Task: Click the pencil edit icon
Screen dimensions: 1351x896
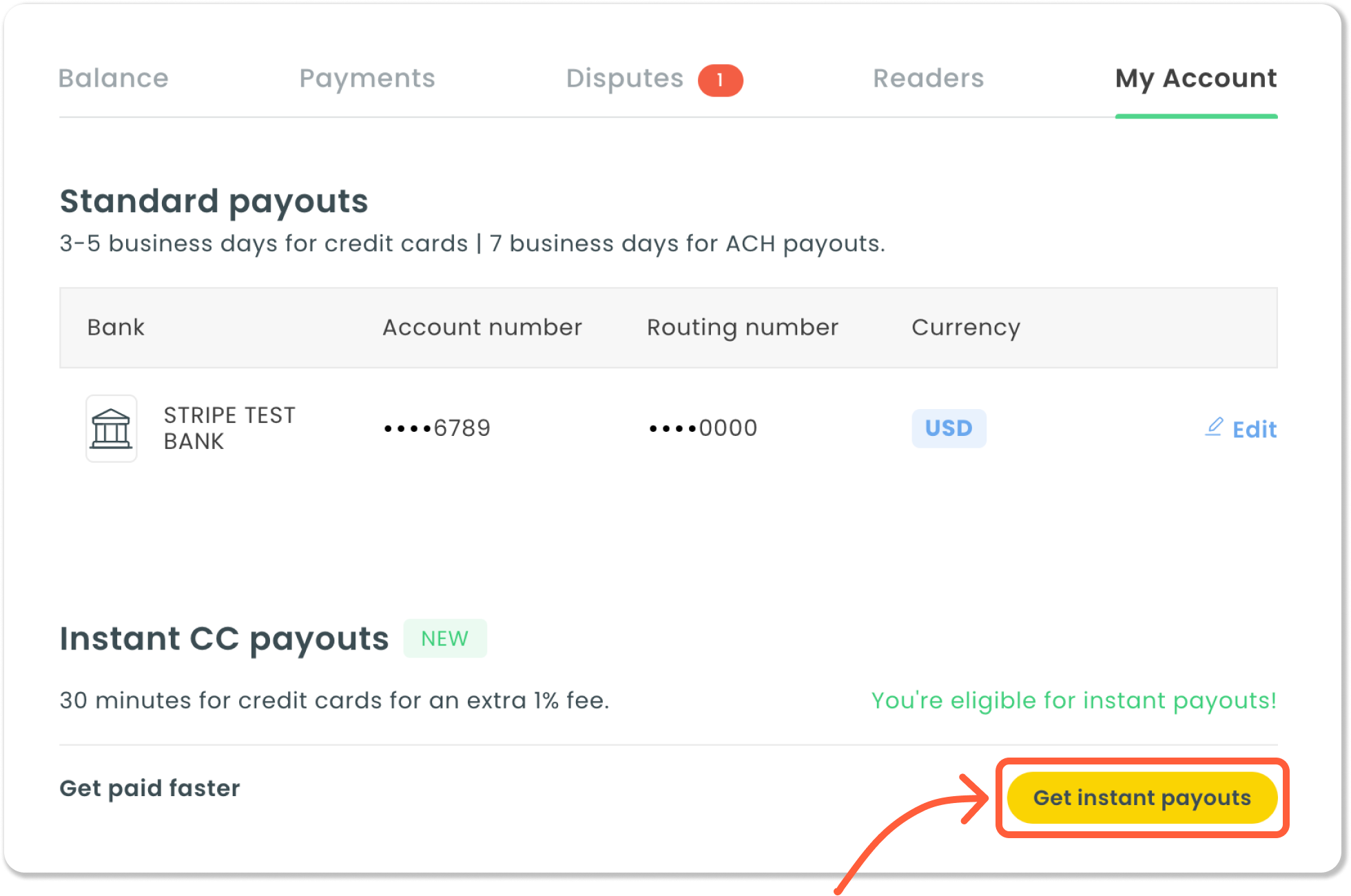Action: click(1214, 428)
